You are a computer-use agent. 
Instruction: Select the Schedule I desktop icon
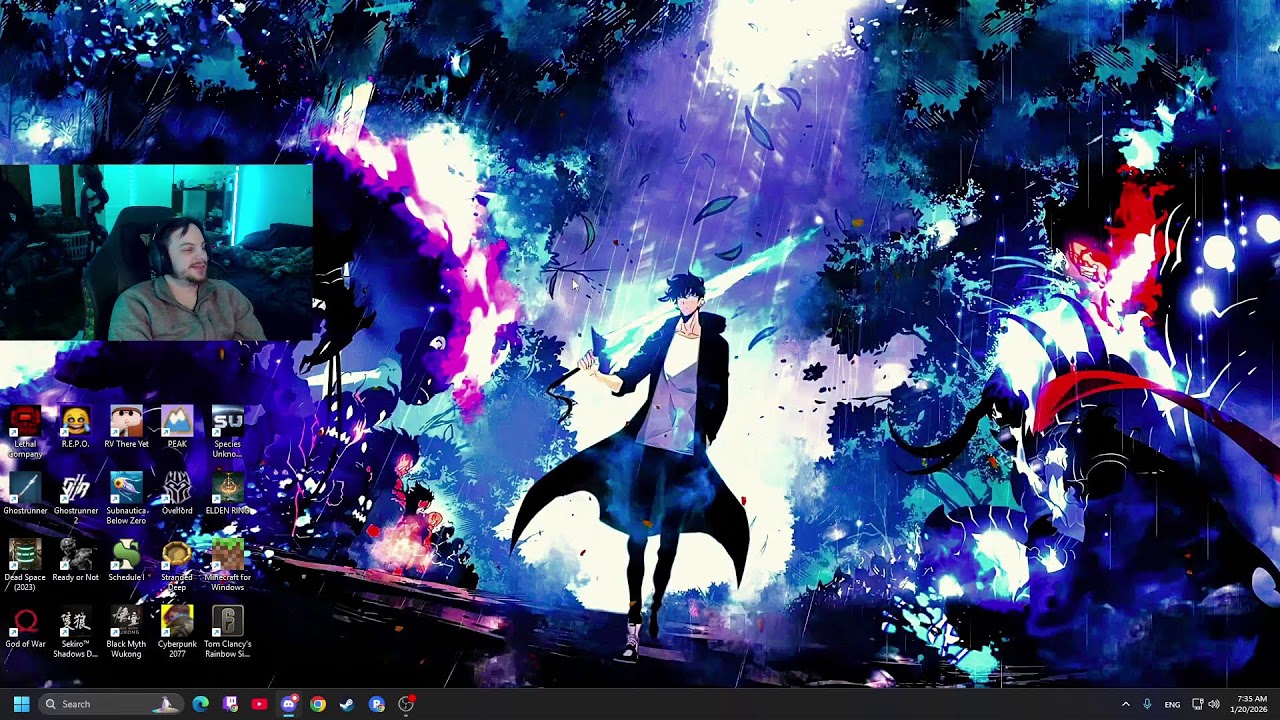pos(126,561)
